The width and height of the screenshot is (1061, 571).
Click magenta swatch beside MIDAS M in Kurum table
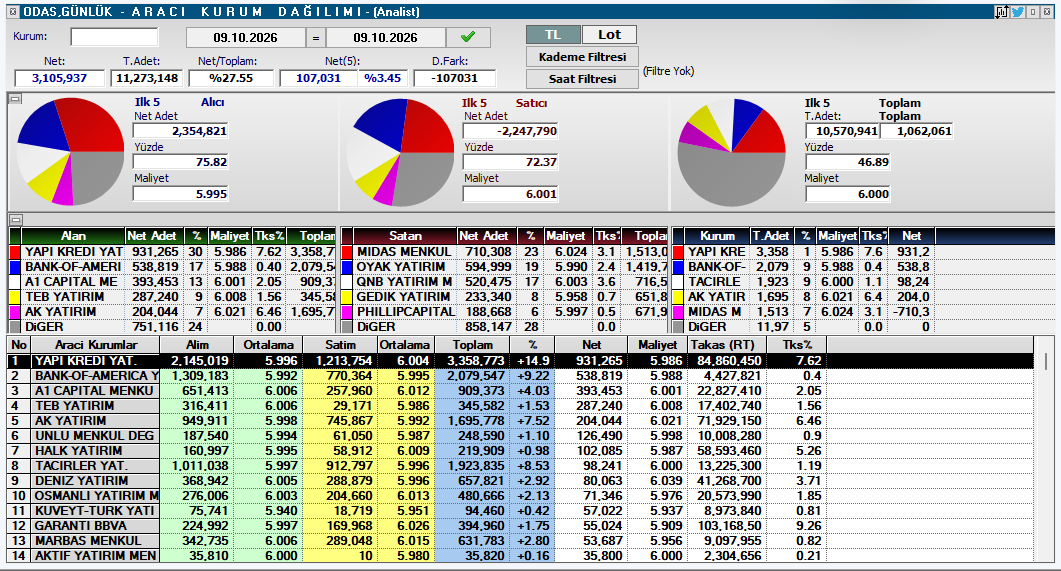tap(678, 312)
